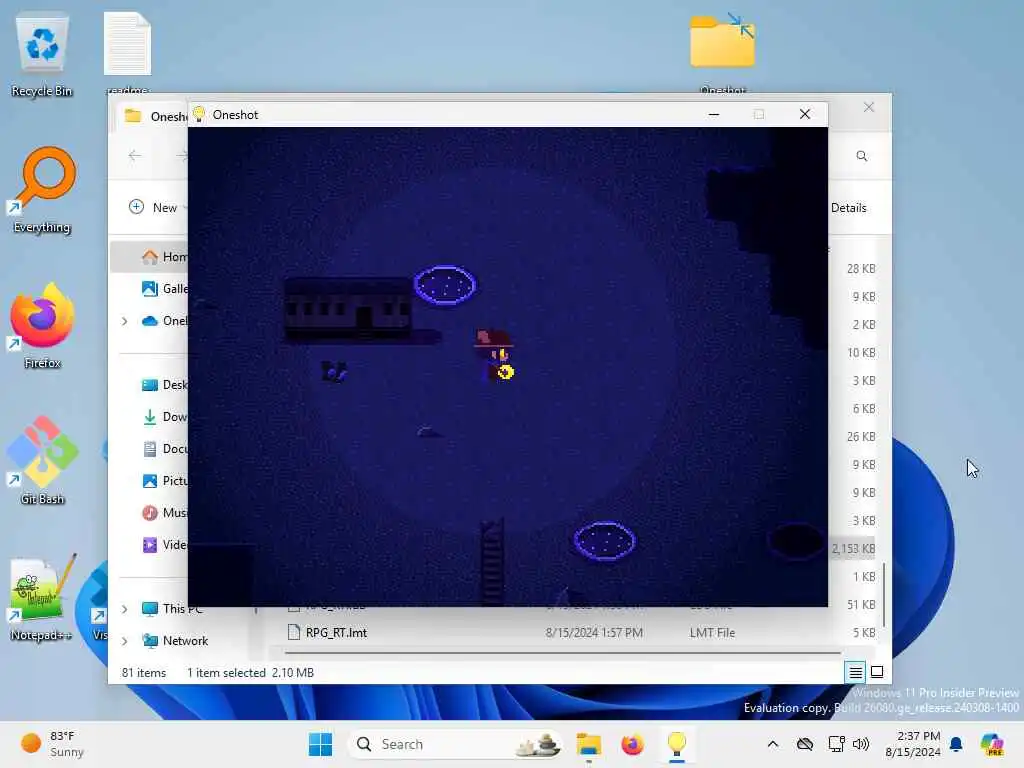Open the Recycle Bin desktop icon
Image resolution: width=1024 pixels, height=768 pixels.
coord(42,56)
